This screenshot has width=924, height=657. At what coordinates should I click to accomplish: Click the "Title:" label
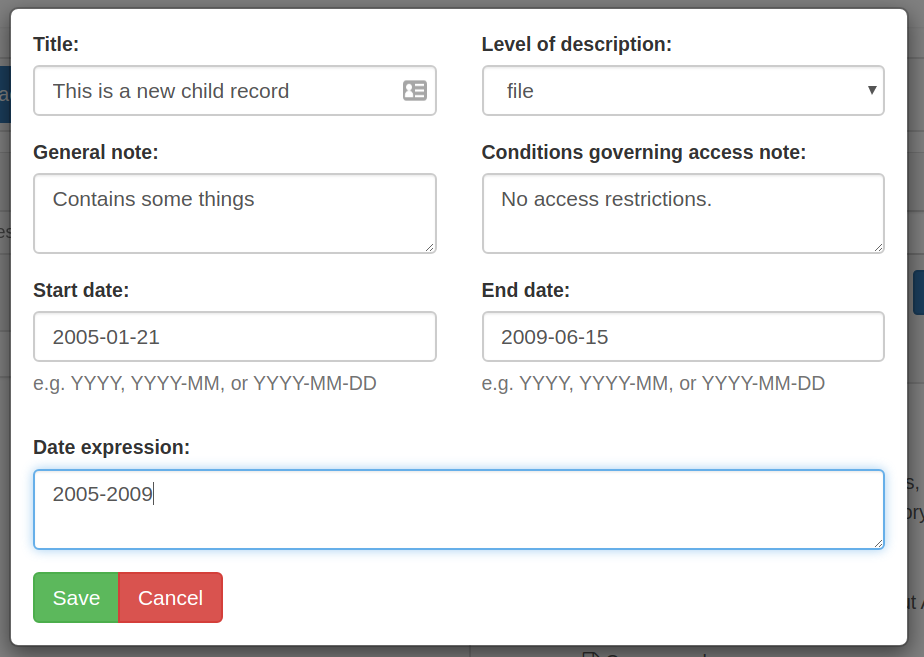[x=56, y=44]
